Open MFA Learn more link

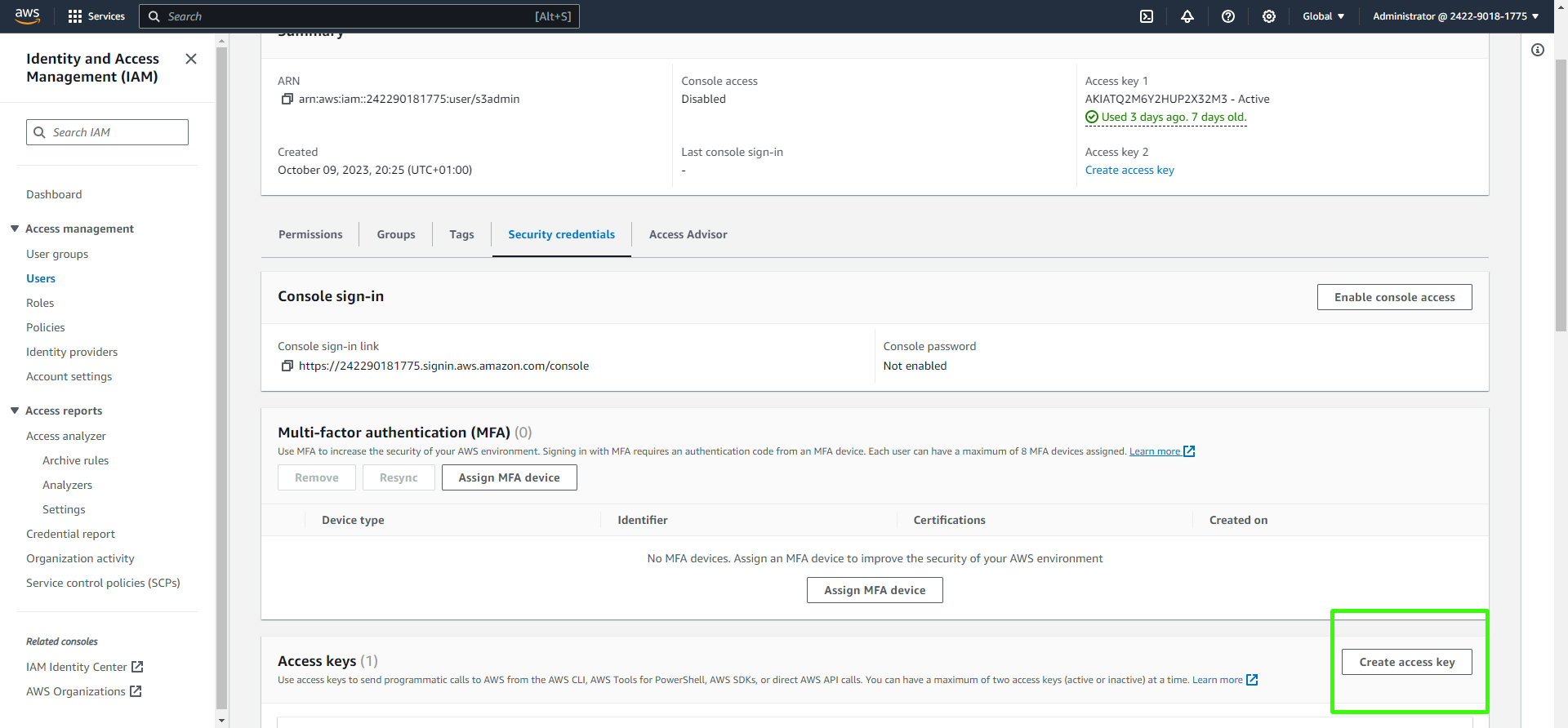tap(1155, 451)
